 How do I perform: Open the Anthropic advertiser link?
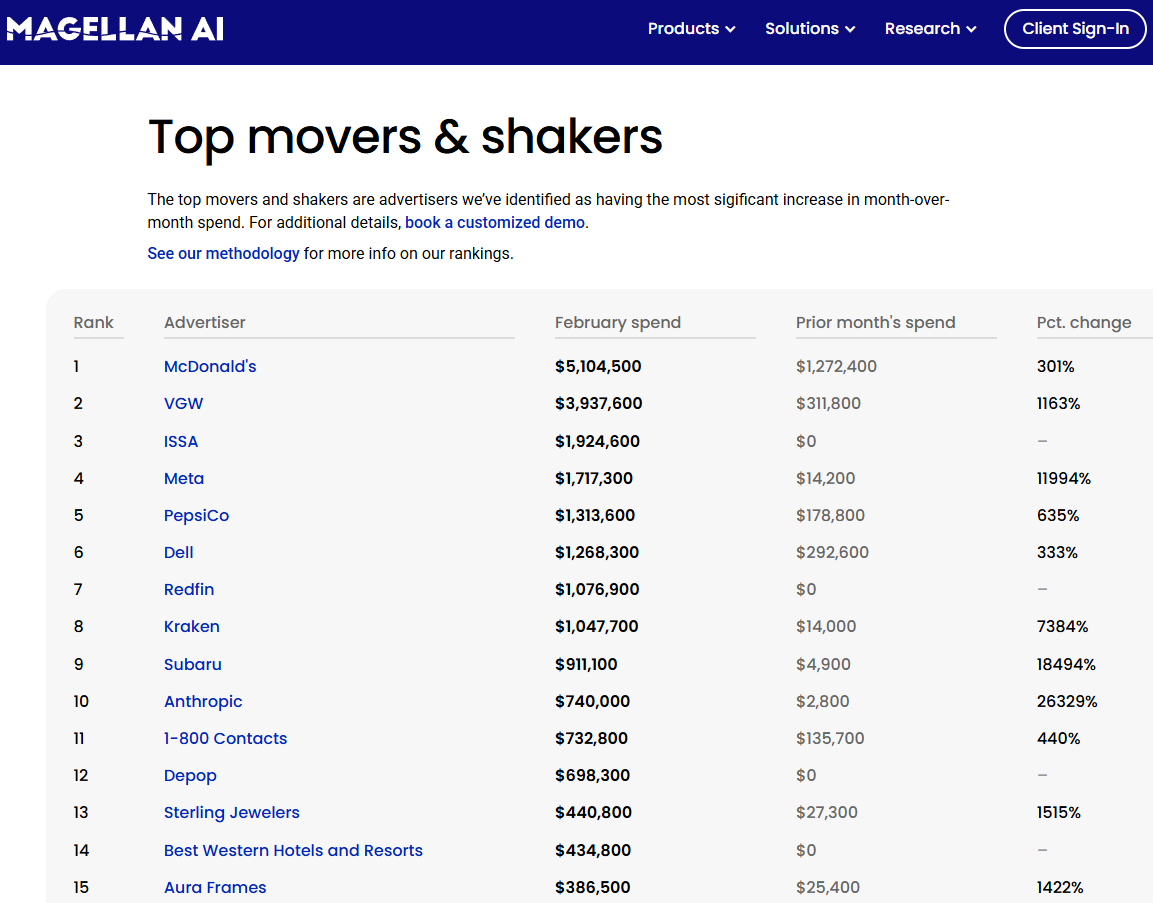[203, 702]
